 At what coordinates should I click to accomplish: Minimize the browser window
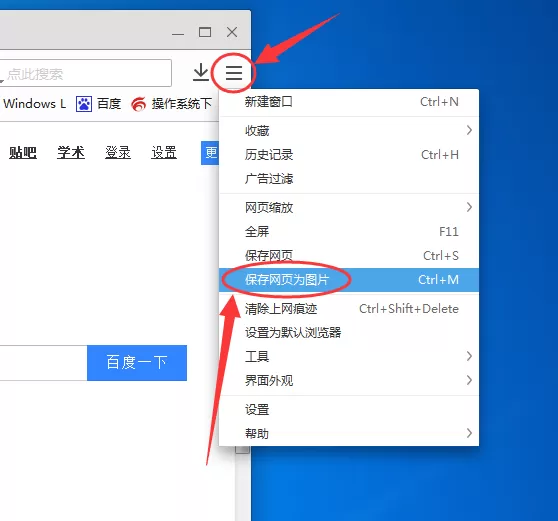(x=178, y=33)
